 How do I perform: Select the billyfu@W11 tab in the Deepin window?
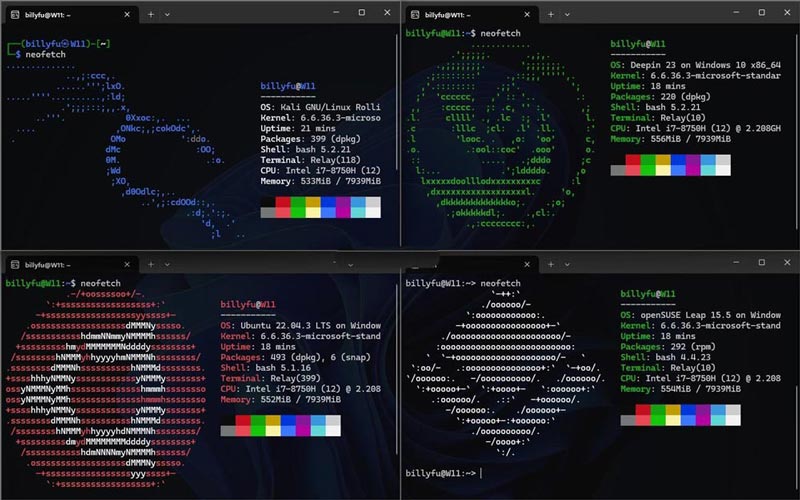click(x=465, y=15)
